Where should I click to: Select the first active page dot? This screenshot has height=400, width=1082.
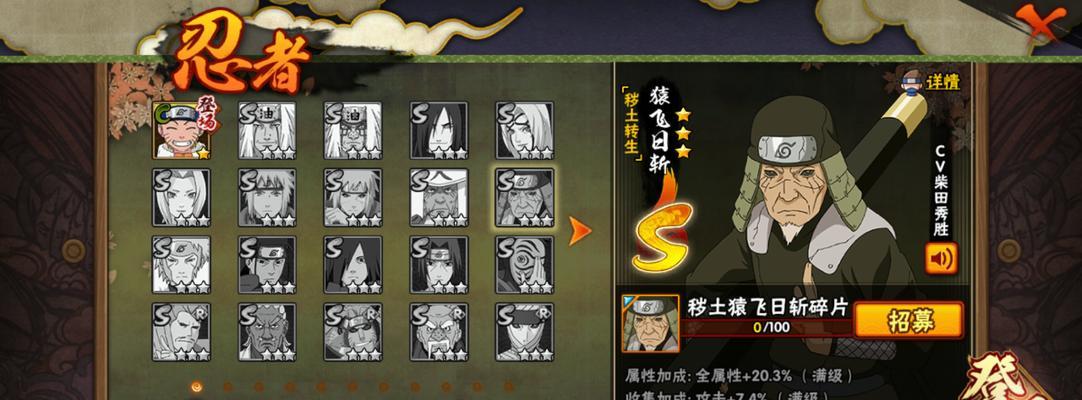(x=197, y=387)
